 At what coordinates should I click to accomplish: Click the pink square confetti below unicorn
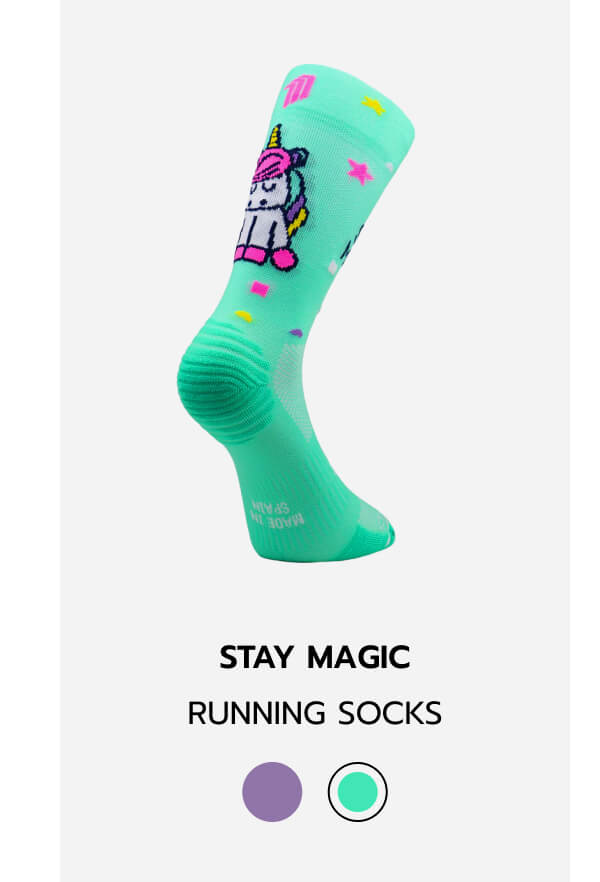[259, 289]
